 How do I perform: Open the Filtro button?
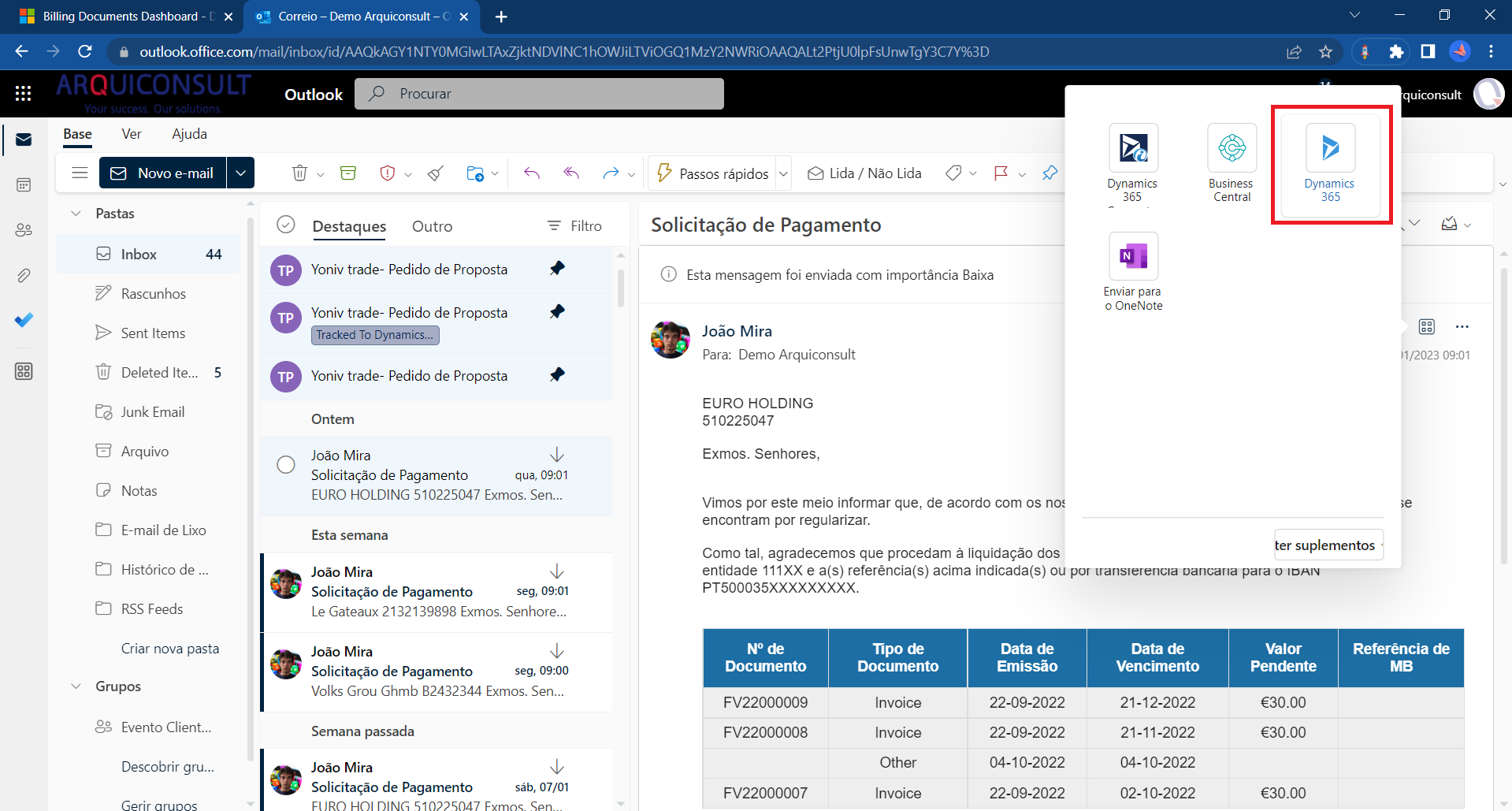click(574, 226)
